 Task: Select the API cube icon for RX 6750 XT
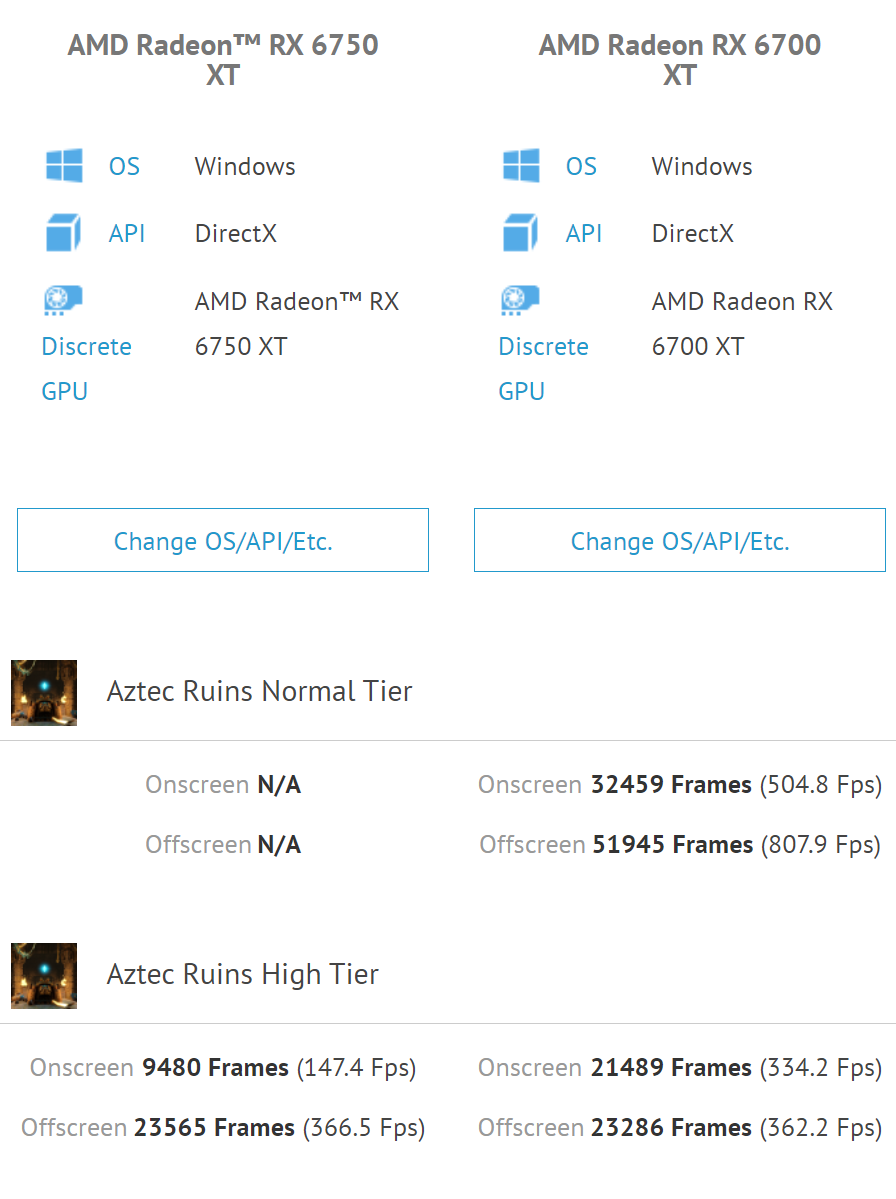point(64,233)
